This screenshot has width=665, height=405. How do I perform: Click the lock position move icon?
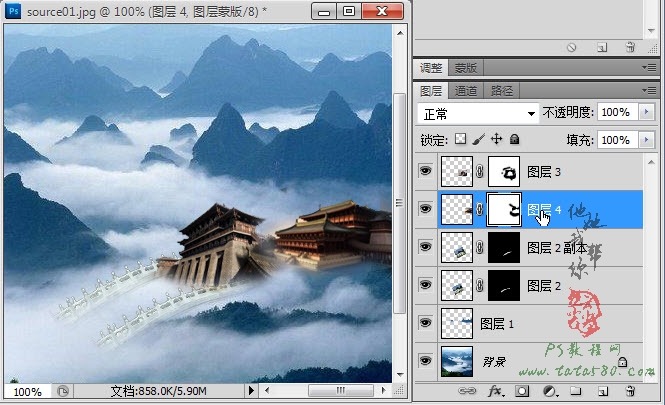[x=496, y=139]
